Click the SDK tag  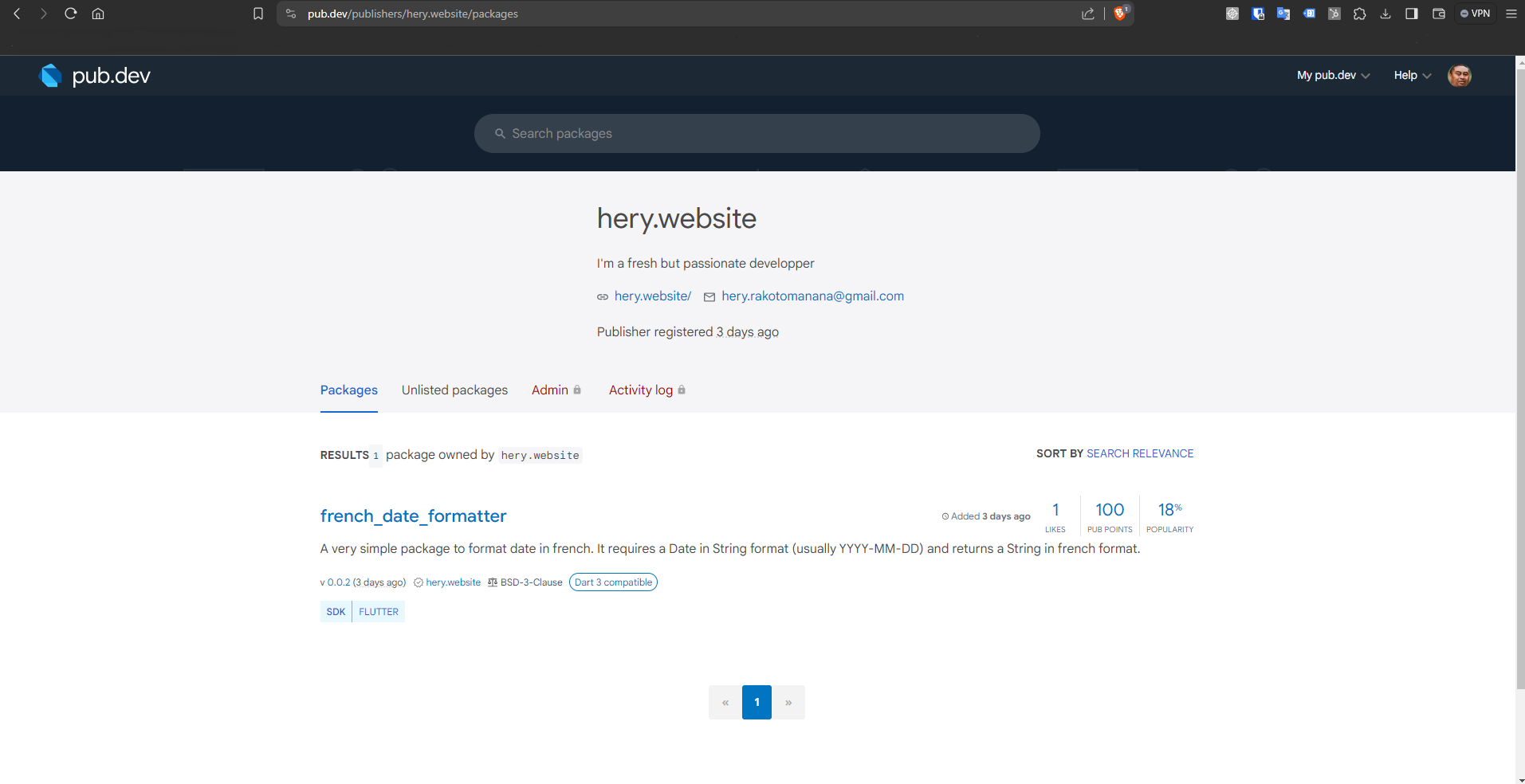pos(336,612)
